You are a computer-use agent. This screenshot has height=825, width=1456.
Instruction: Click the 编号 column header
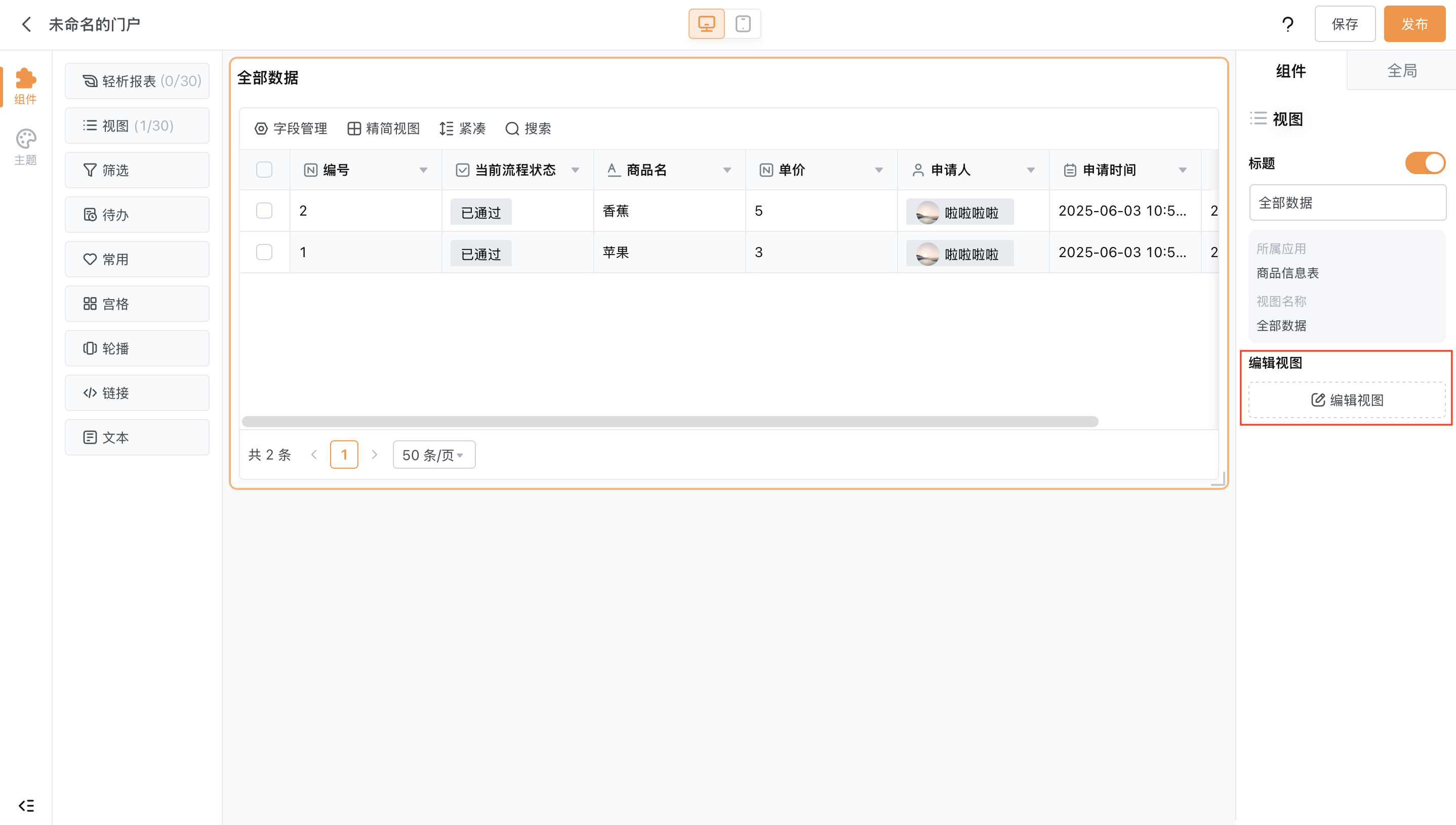[366, 170]
